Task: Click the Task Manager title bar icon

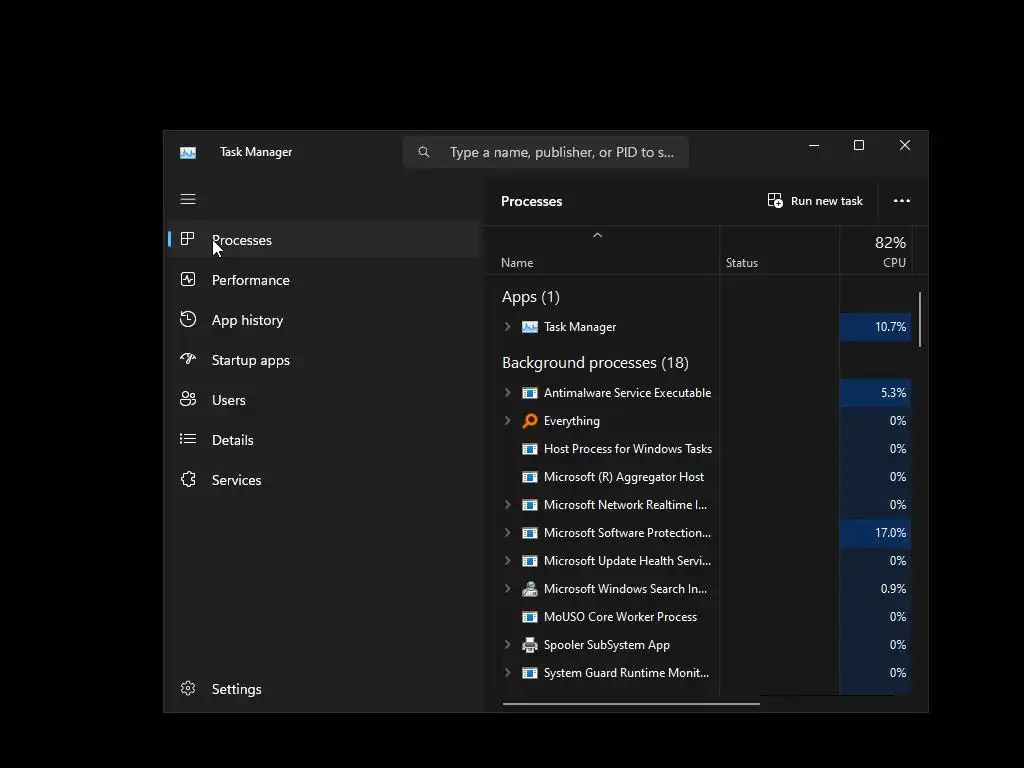Action: coord(188,153)
